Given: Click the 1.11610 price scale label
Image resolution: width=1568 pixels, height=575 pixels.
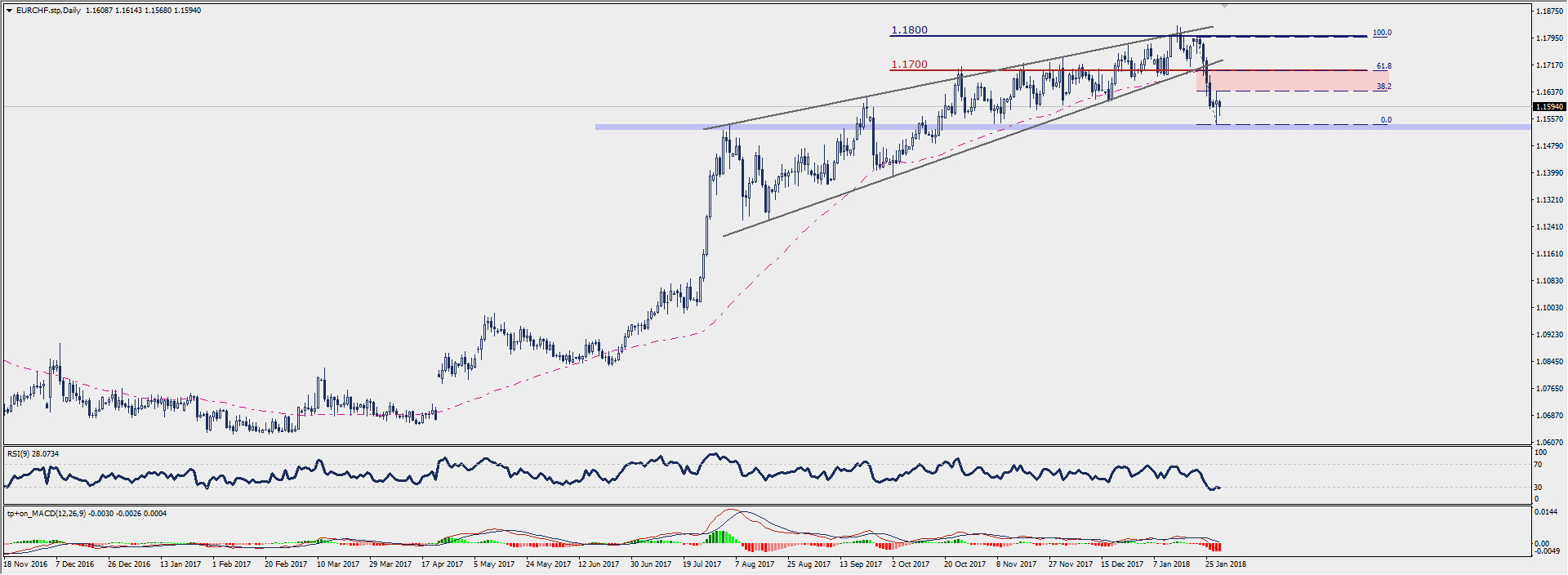Looking at the screenshot, I should 1549,254.
